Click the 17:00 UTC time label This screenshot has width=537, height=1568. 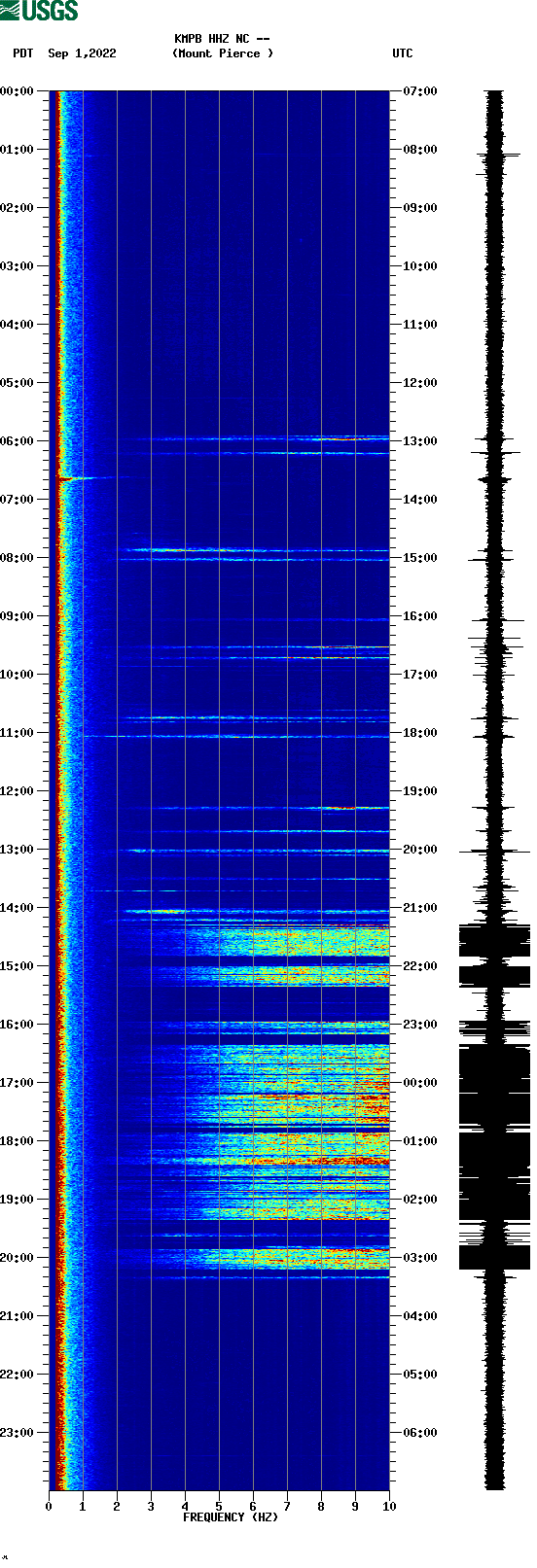[x=420, y=675]
